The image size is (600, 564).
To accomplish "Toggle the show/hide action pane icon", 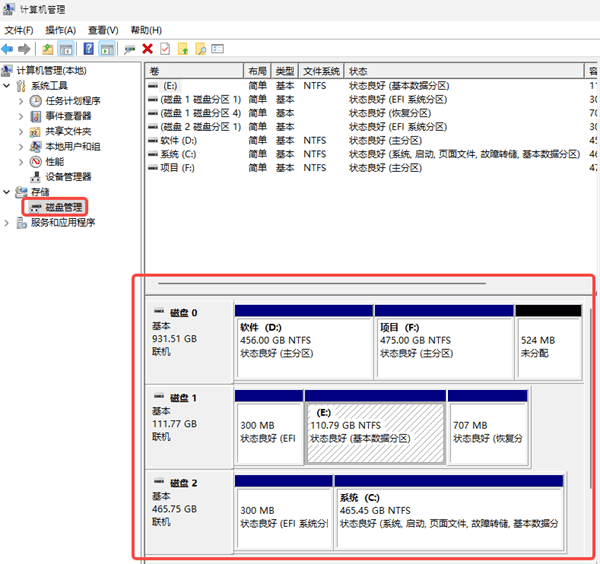I will (x=107, y=49).
